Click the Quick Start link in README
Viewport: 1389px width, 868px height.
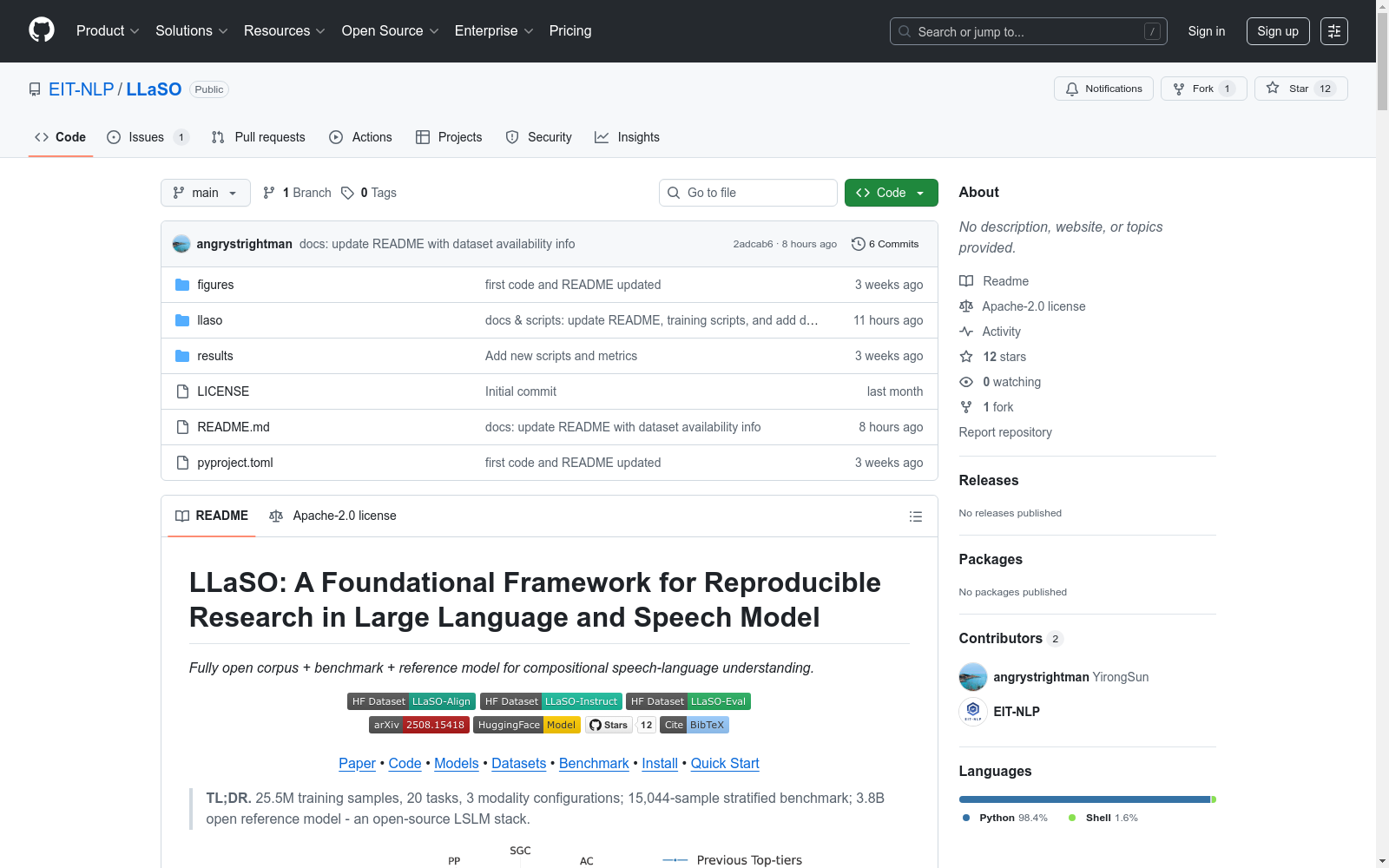pyautogui.click(x=725, y=763)
